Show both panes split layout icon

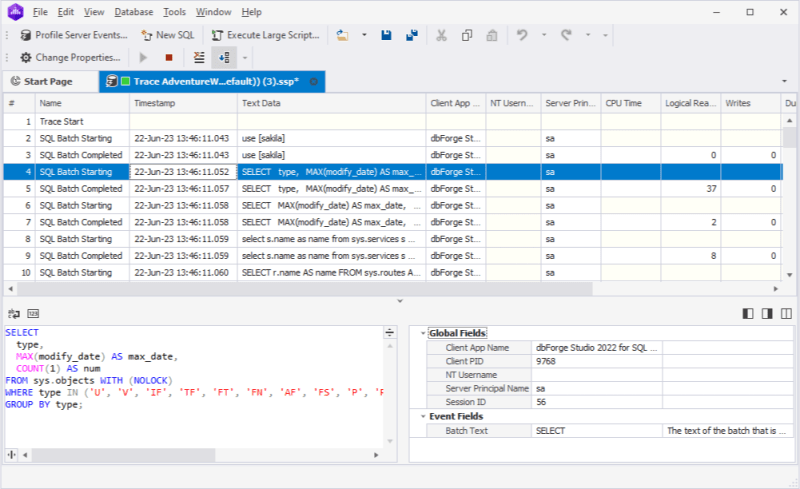786,313
